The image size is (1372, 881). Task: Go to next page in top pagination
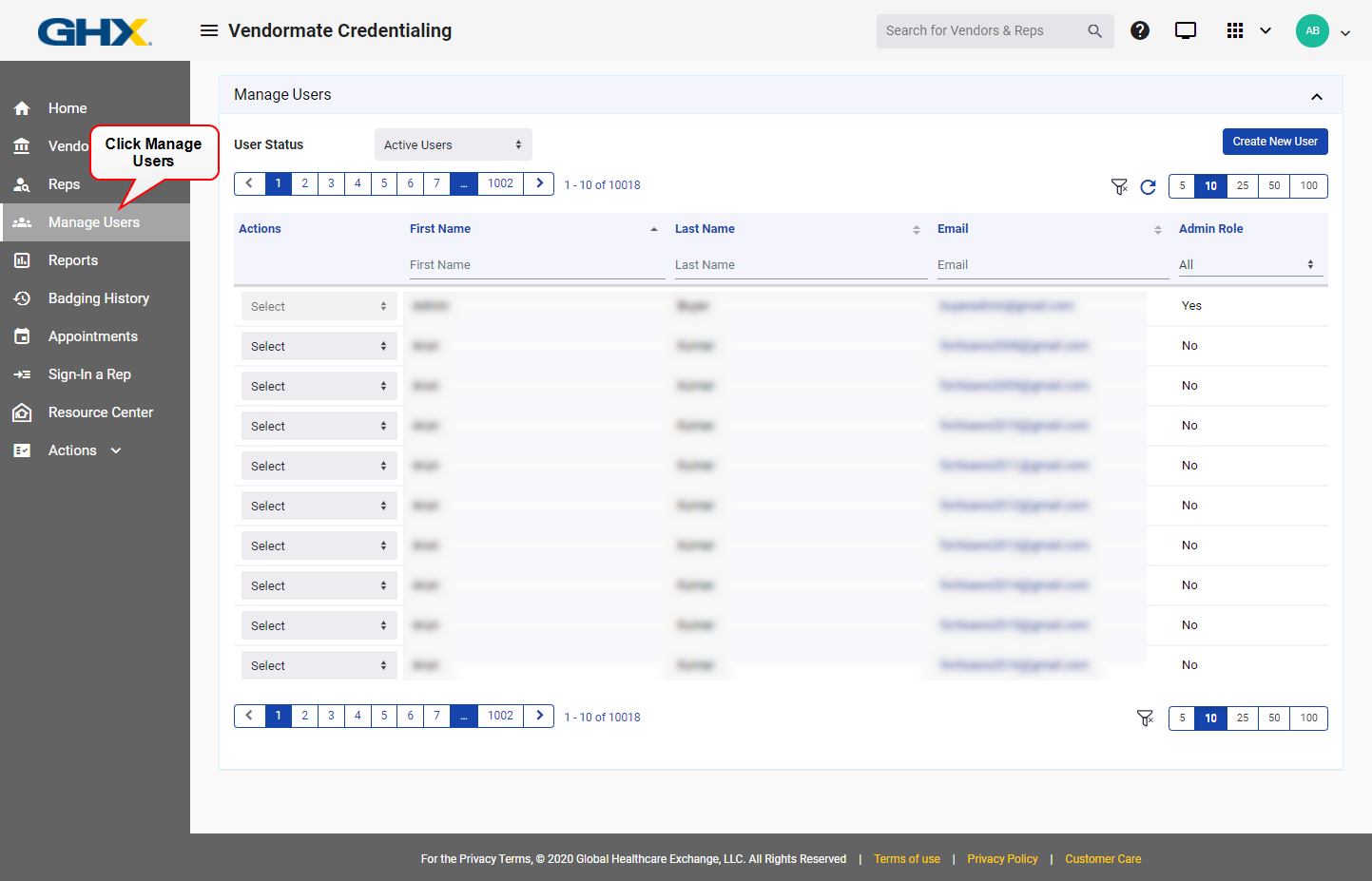pyautogui.click(x=540, y=183)
